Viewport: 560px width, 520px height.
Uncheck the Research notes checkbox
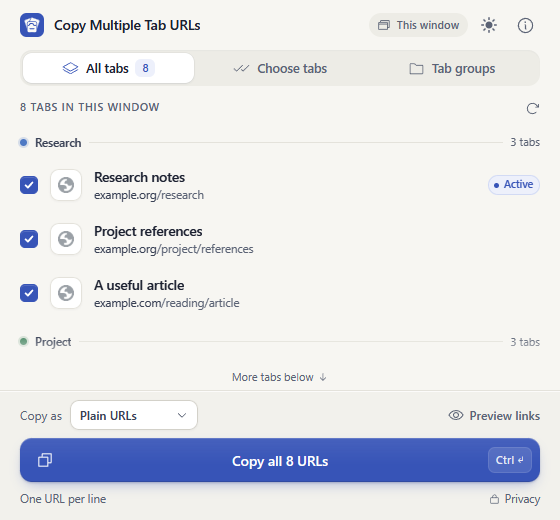[x=29, y=185]
